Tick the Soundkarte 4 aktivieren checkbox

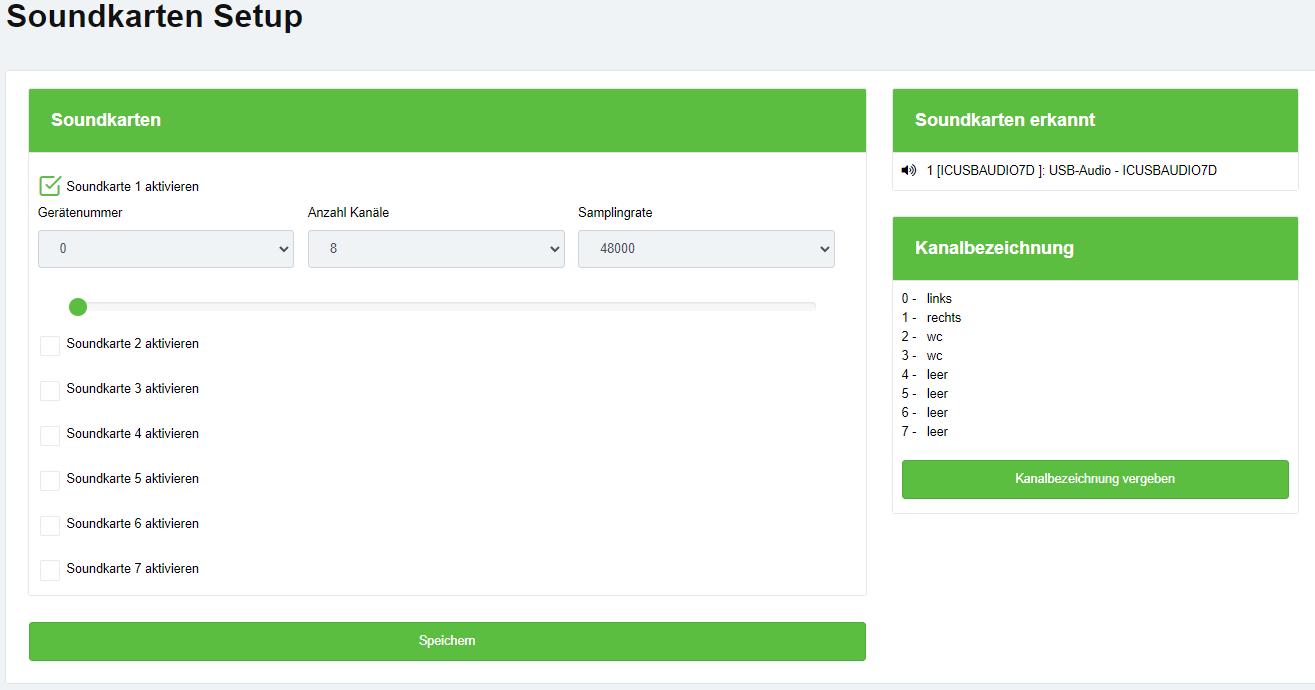coord(50,435)
